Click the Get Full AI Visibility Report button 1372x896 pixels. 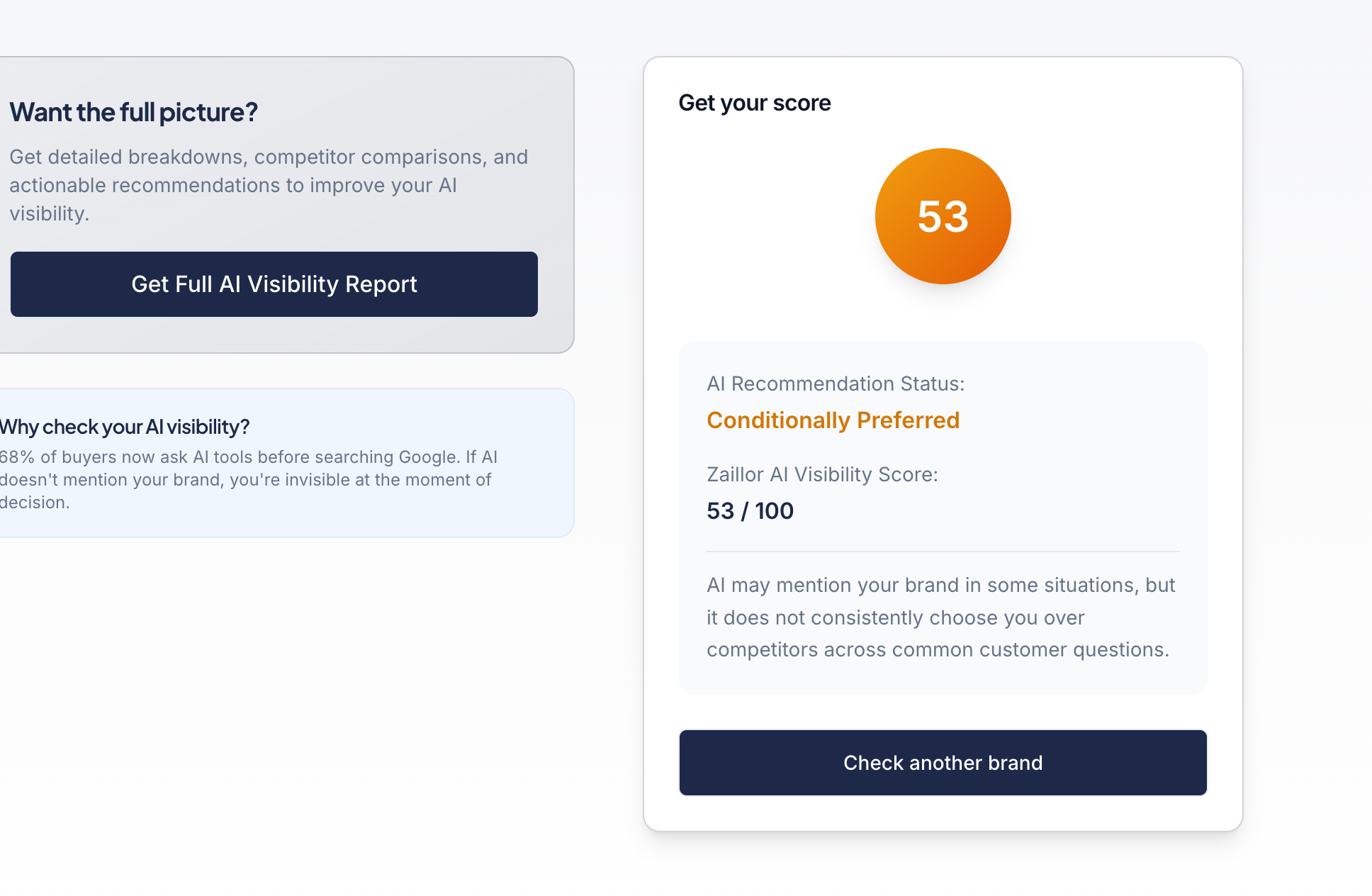274,284
